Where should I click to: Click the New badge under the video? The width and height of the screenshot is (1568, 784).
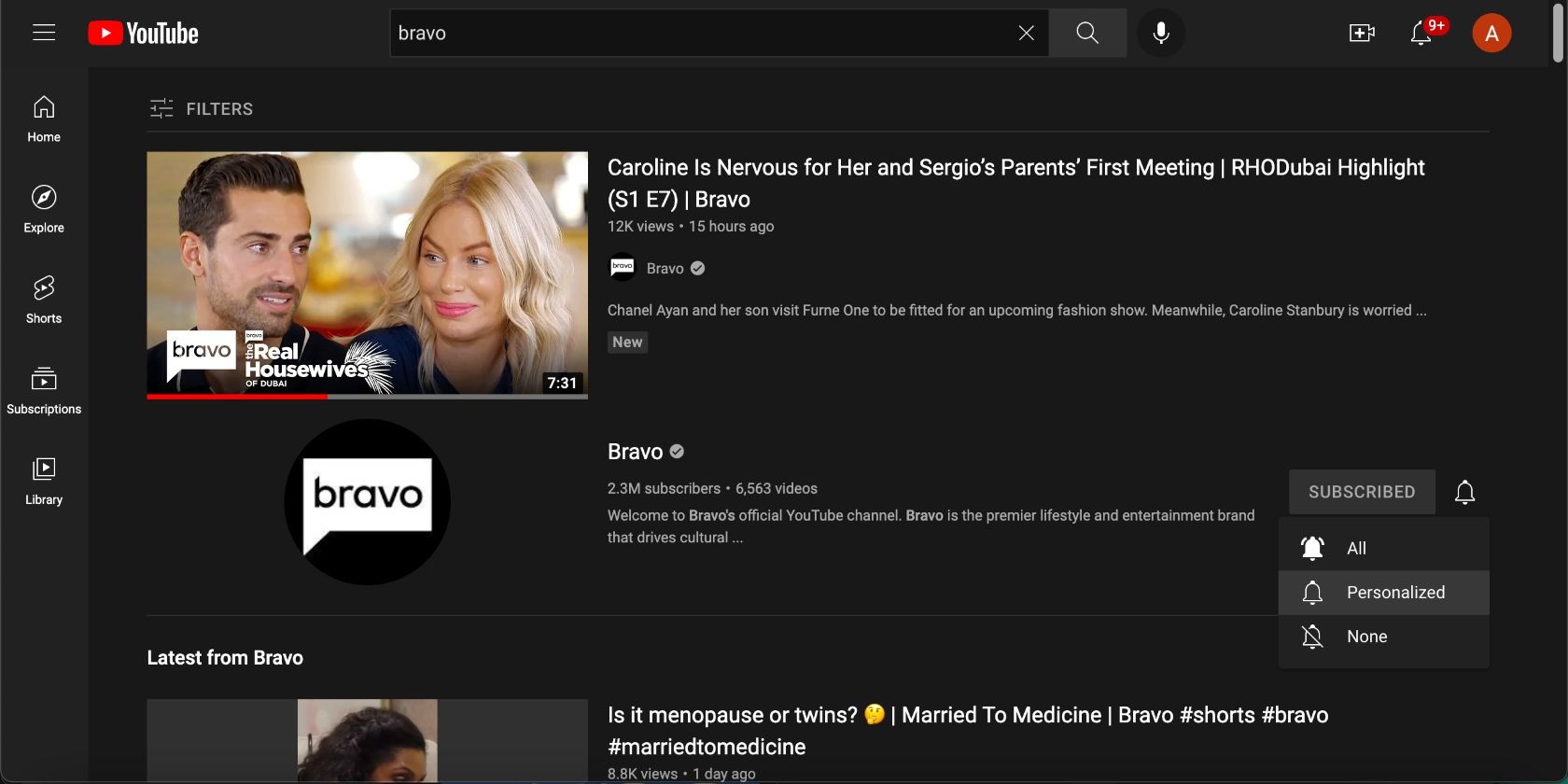[x=627, y=342]
